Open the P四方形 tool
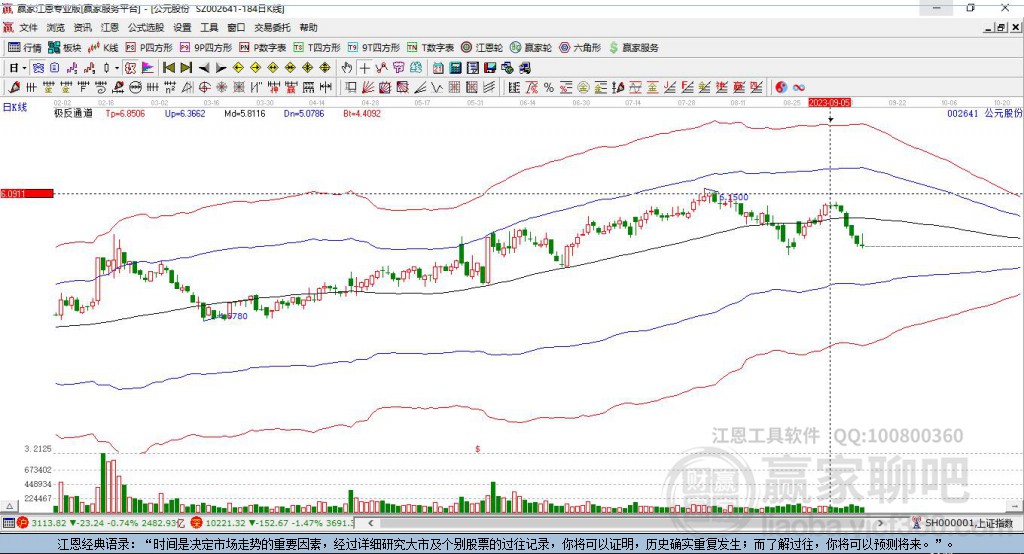The image size is (1024, 554). click(149, 48)
